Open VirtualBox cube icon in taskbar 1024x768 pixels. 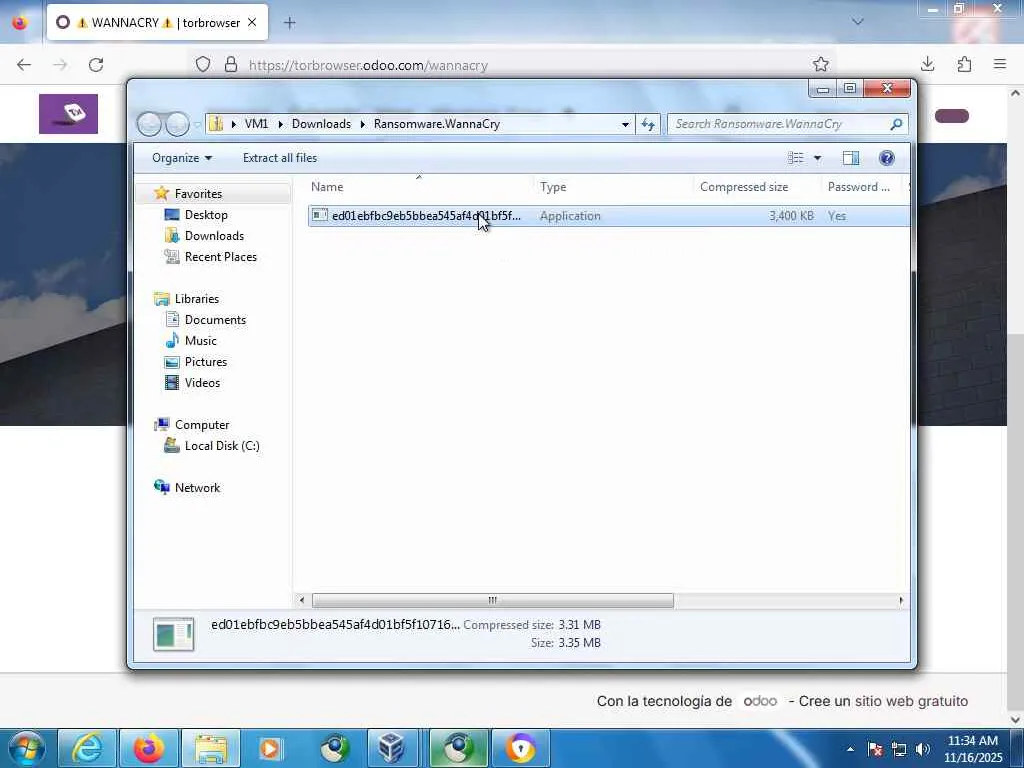point(392,748)
